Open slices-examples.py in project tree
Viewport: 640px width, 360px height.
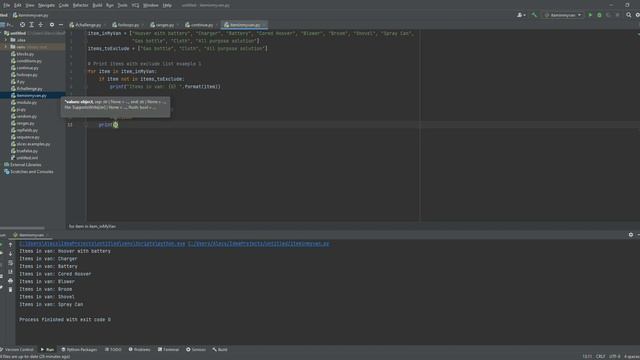(x=33, y=144)
